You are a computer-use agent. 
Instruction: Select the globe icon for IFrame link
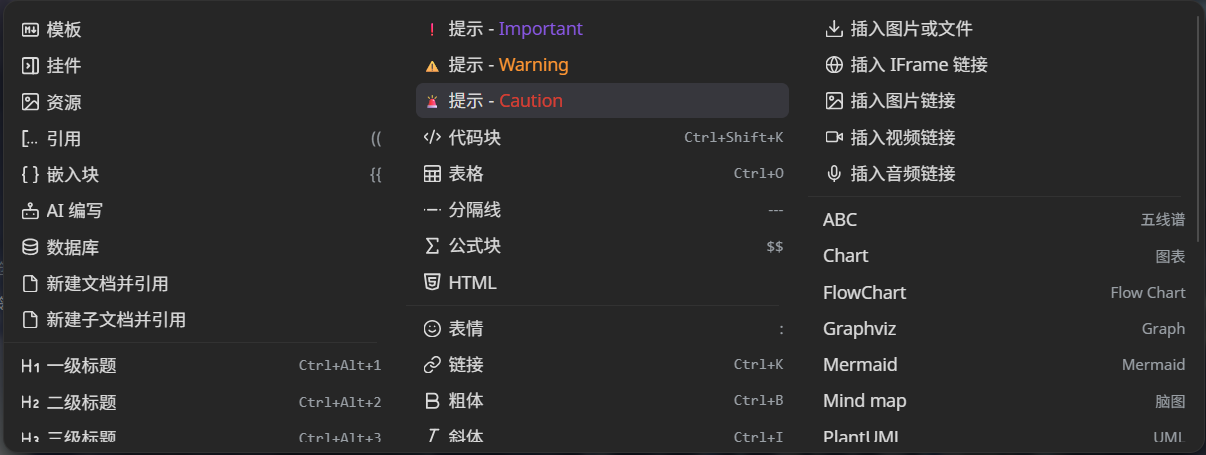(x=834, y=65)
